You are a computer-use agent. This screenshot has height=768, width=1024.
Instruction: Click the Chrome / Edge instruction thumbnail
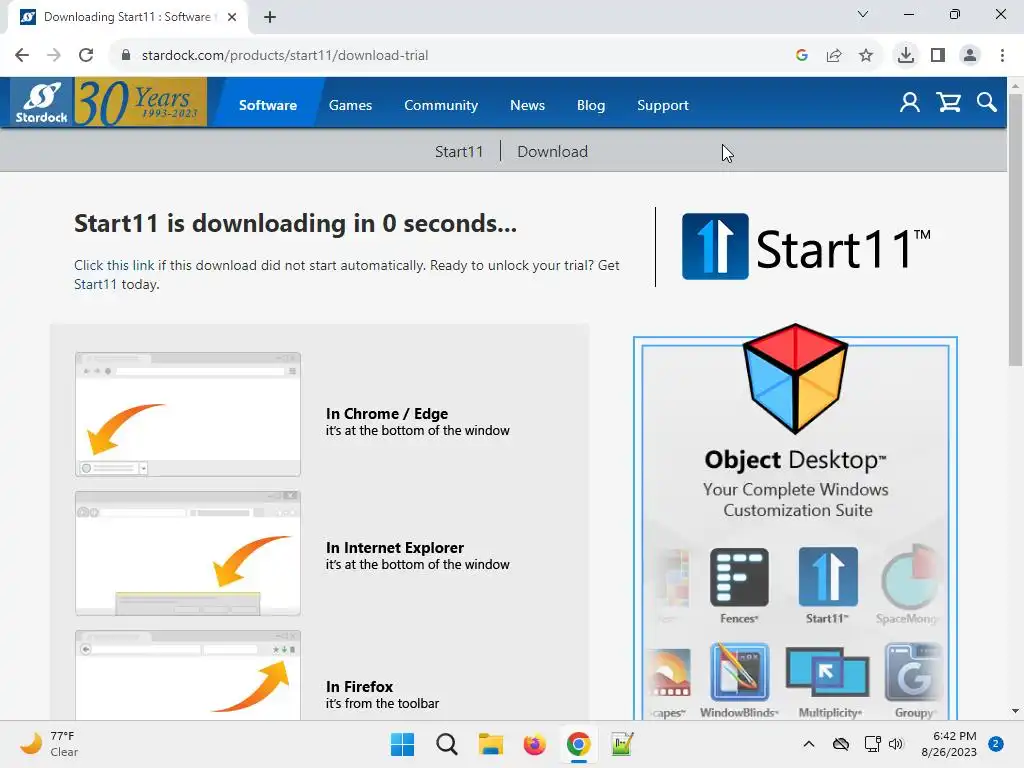coord(188,414)
